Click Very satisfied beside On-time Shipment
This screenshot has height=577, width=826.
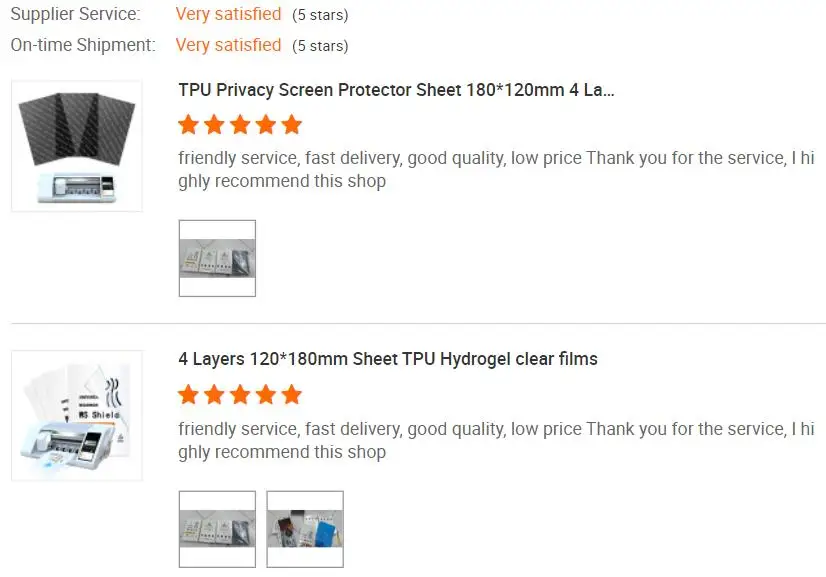228,45
